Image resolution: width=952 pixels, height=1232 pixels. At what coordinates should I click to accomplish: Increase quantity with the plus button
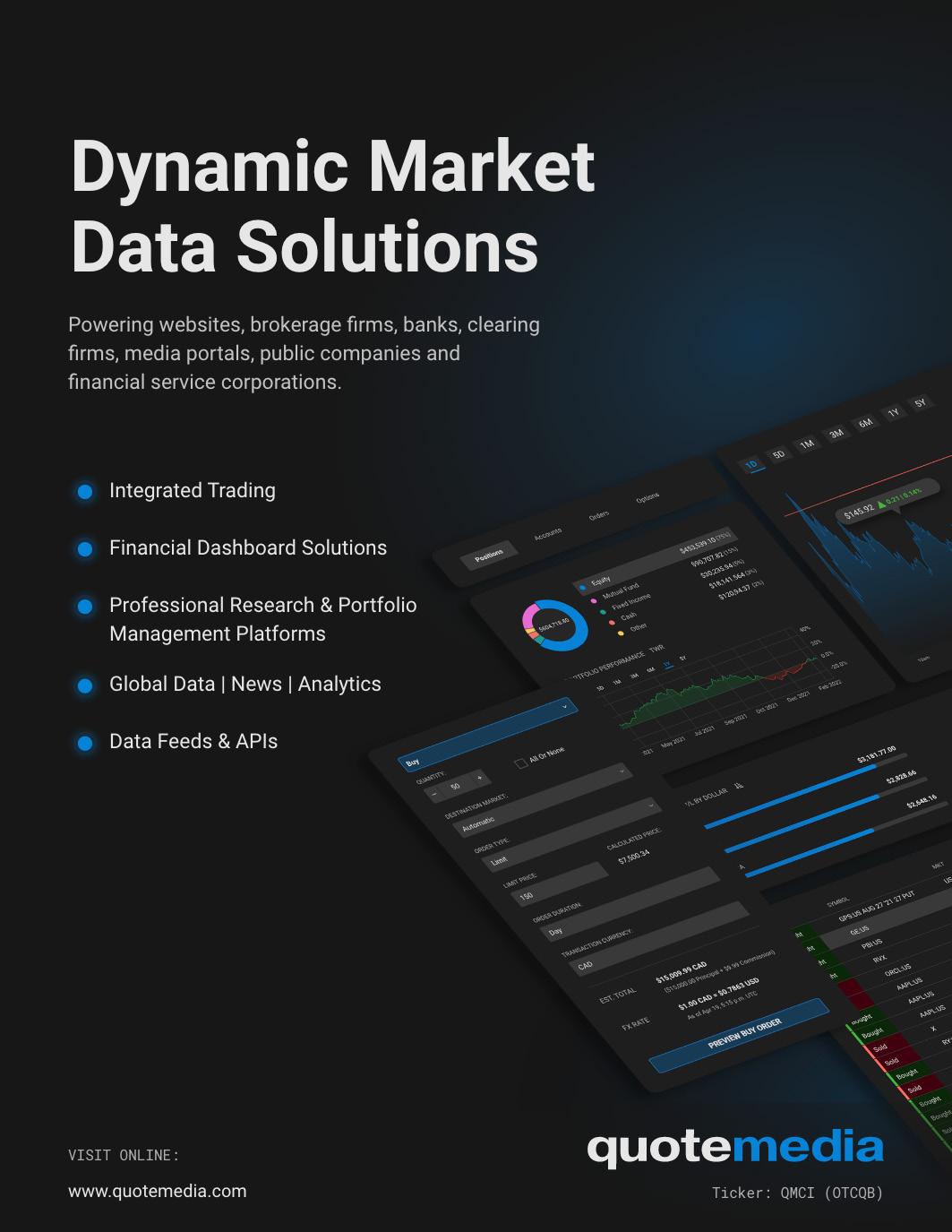point(480,777)
